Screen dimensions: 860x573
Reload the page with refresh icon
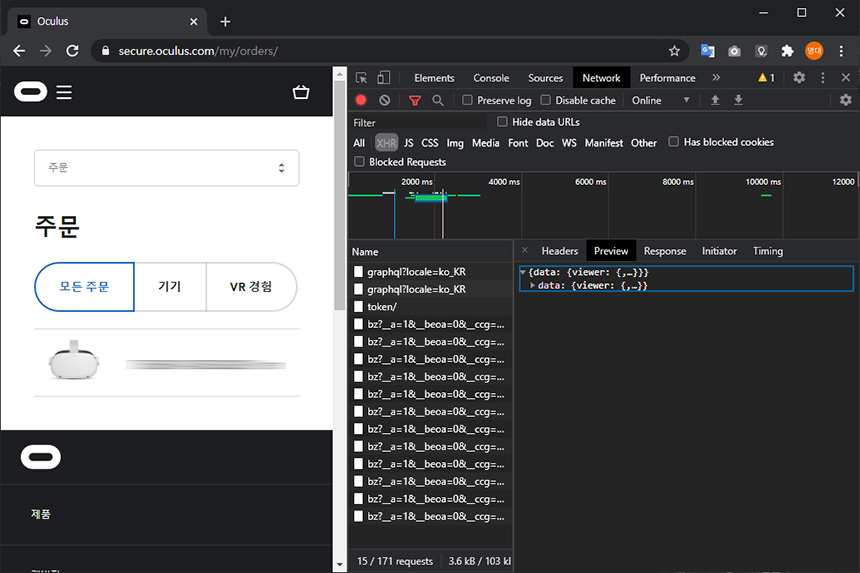pyautogui.click(x=72, y=51)
